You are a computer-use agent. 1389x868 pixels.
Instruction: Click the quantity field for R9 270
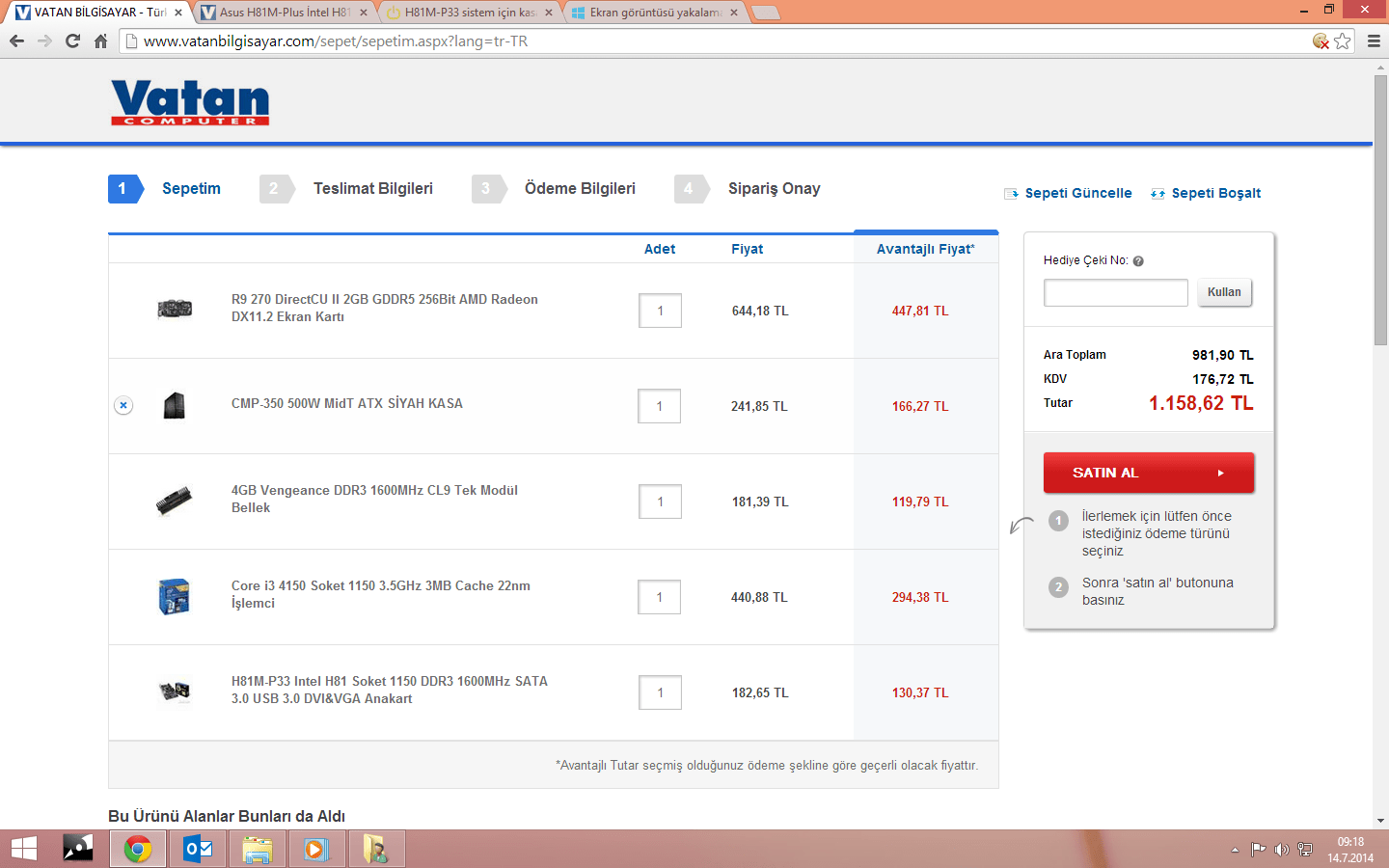point(660,311)
